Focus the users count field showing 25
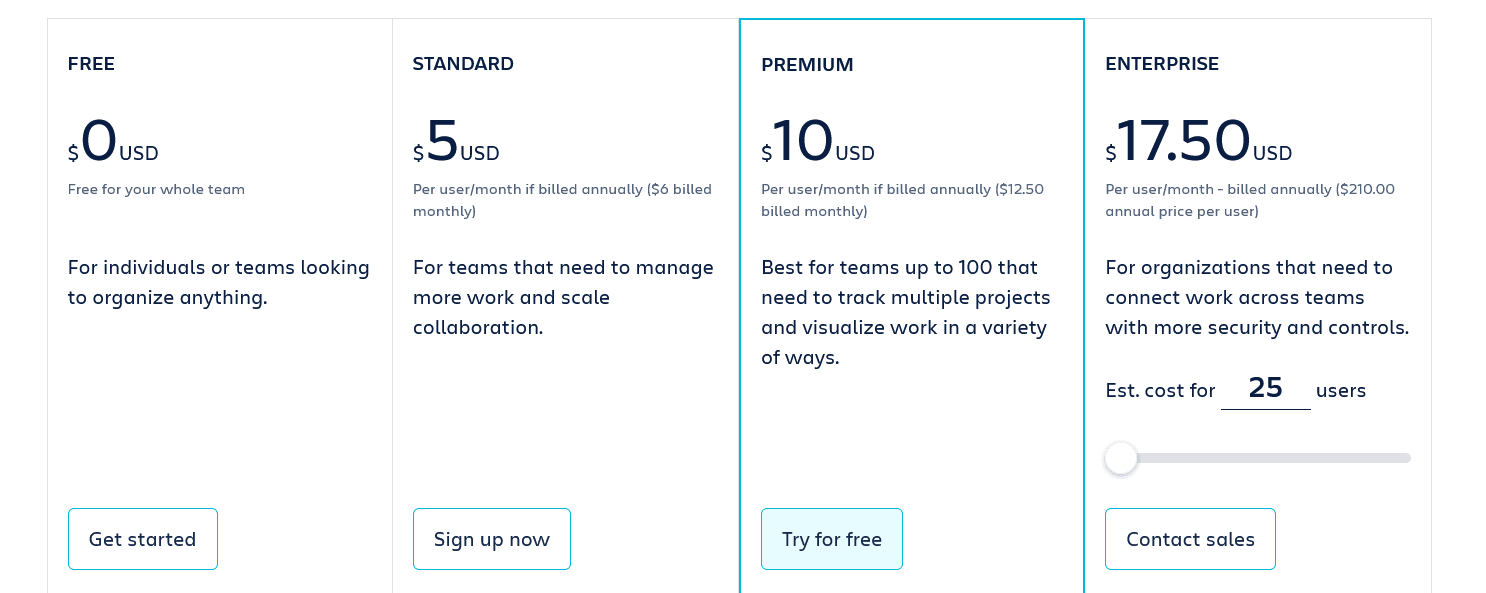 point(1265,388)
